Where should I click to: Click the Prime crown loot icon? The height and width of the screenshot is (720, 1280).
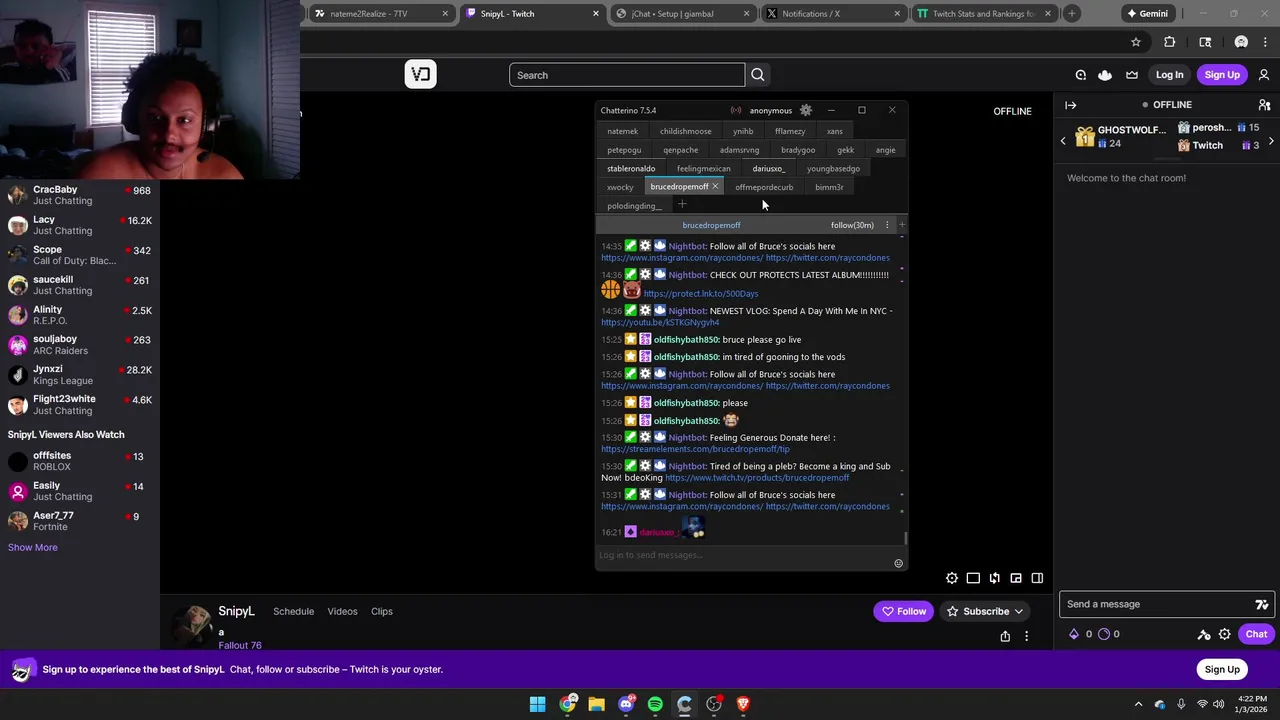point(1132,75)
